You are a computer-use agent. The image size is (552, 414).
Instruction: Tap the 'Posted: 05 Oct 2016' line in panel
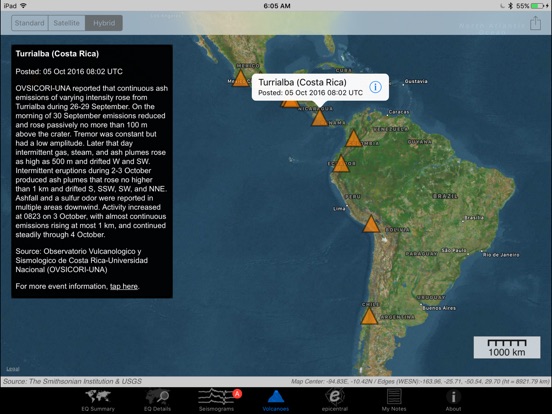click(x=69, y=71)
